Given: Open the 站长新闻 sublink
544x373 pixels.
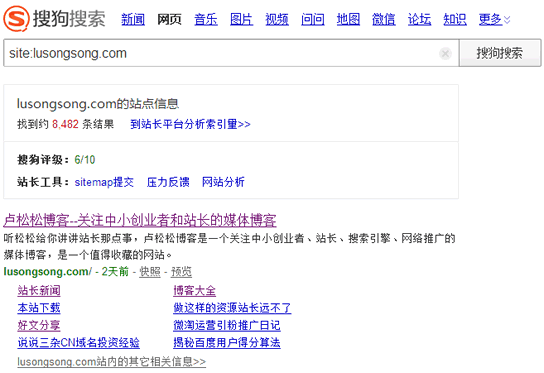Looking at the screenshot, I should (x=39, y=290).
